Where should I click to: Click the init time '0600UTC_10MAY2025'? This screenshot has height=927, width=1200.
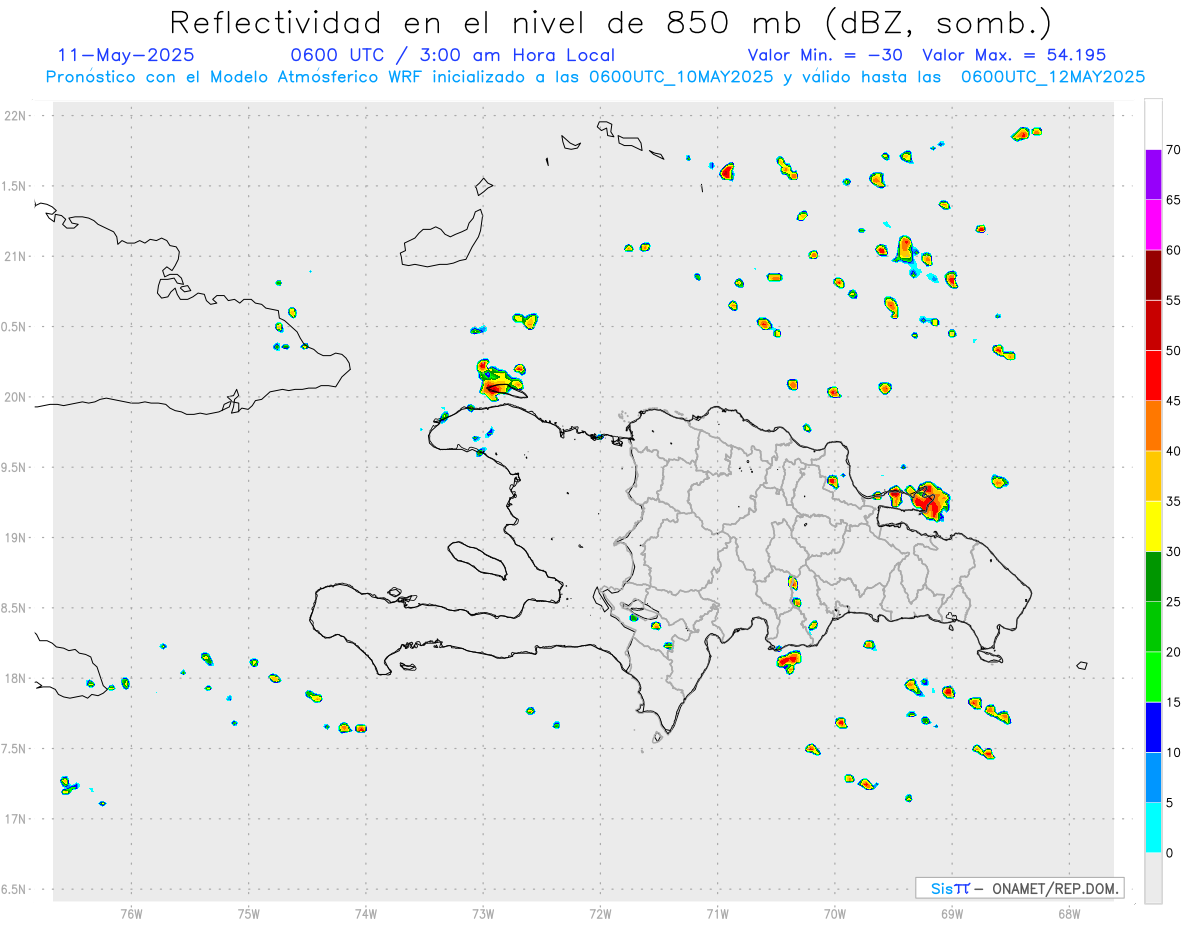680,77
